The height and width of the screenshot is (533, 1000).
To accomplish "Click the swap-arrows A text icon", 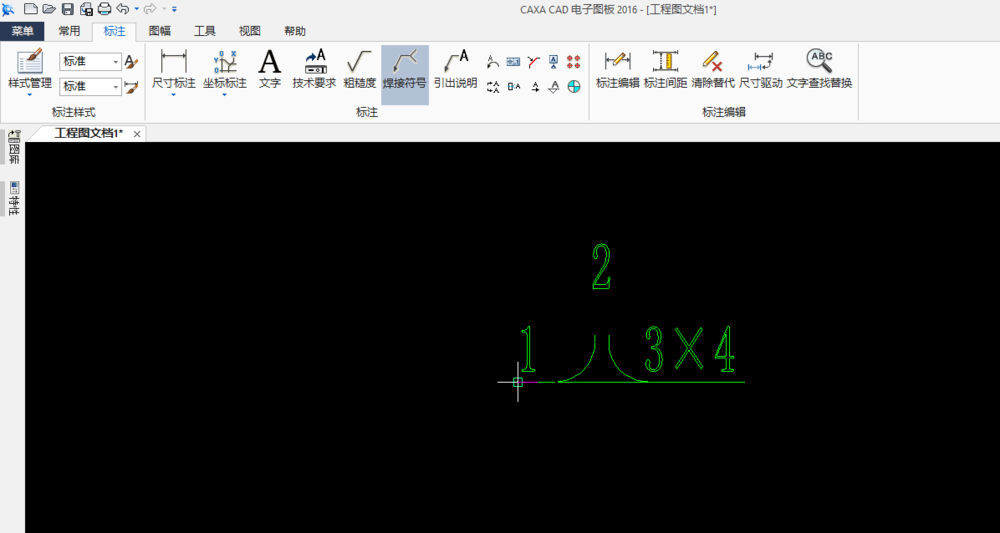I will pyautogui.click(x=492, y=87).
